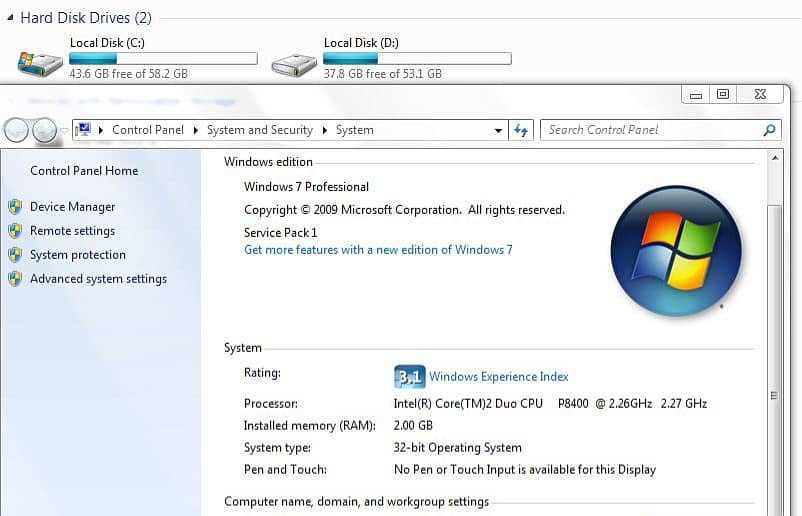Navigate to Control Panel breadcrumb item
The width and height of the screenshot is (802, 516).
(148, 130)
